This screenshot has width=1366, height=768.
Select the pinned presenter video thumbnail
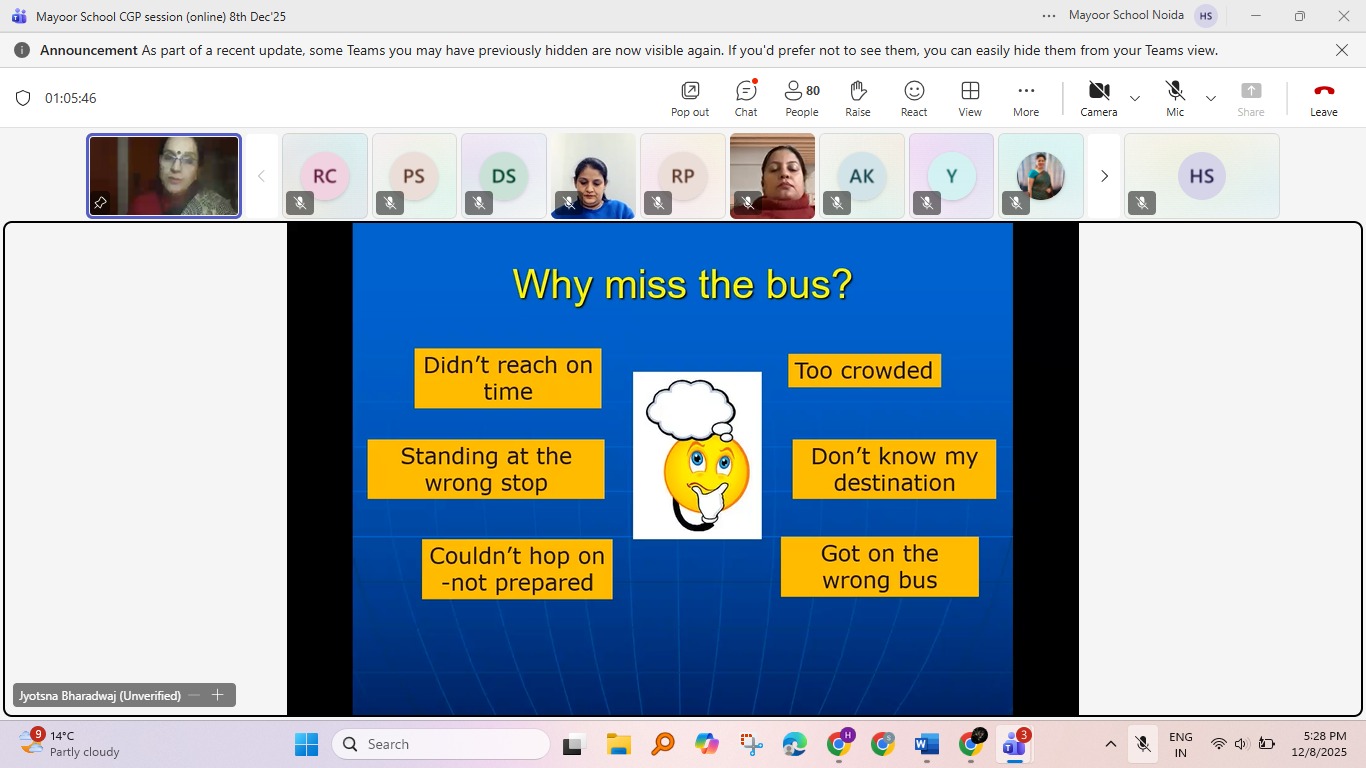point(164,176)
